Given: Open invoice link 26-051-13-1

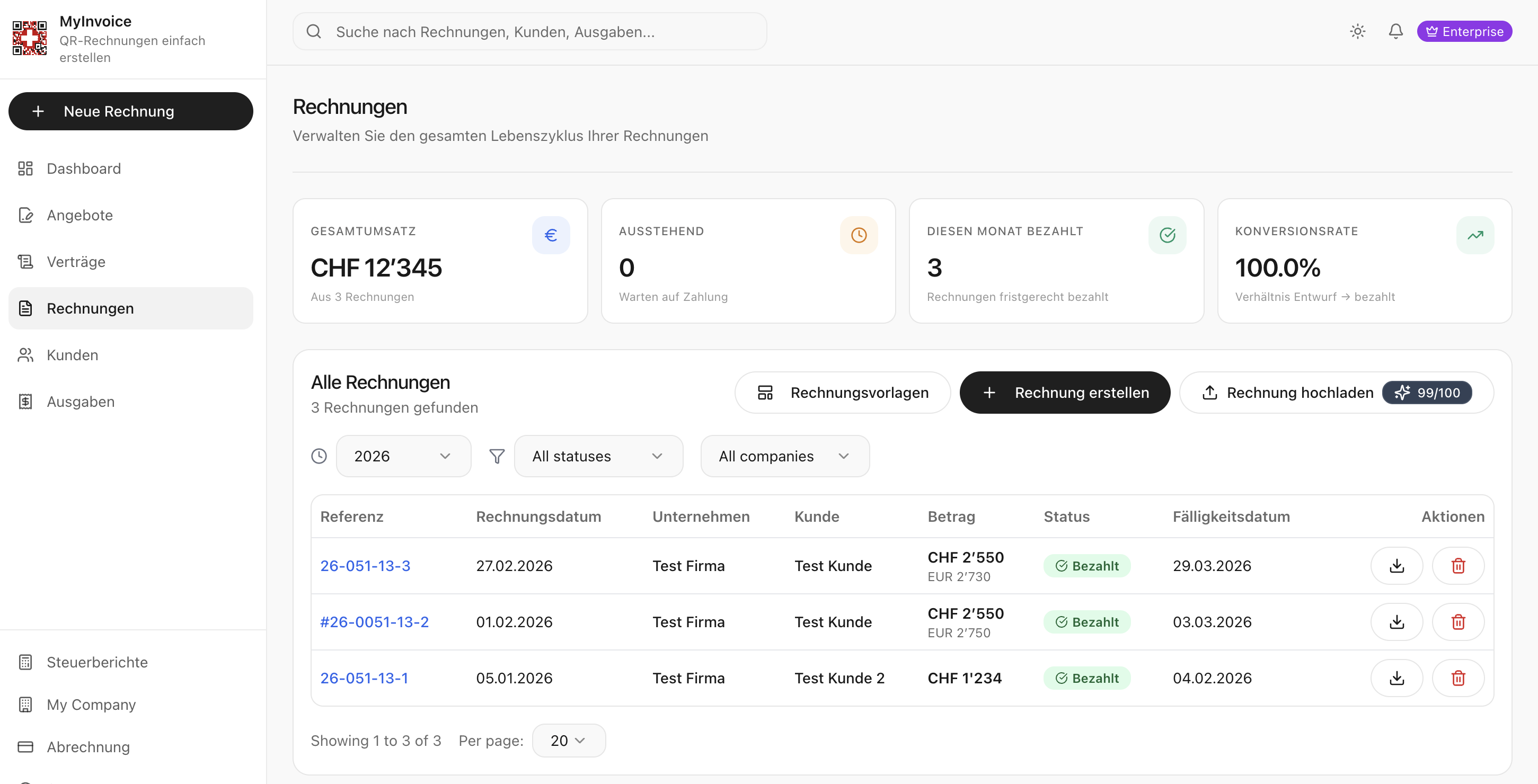Looking at the screenshot, I should (364, 678).
